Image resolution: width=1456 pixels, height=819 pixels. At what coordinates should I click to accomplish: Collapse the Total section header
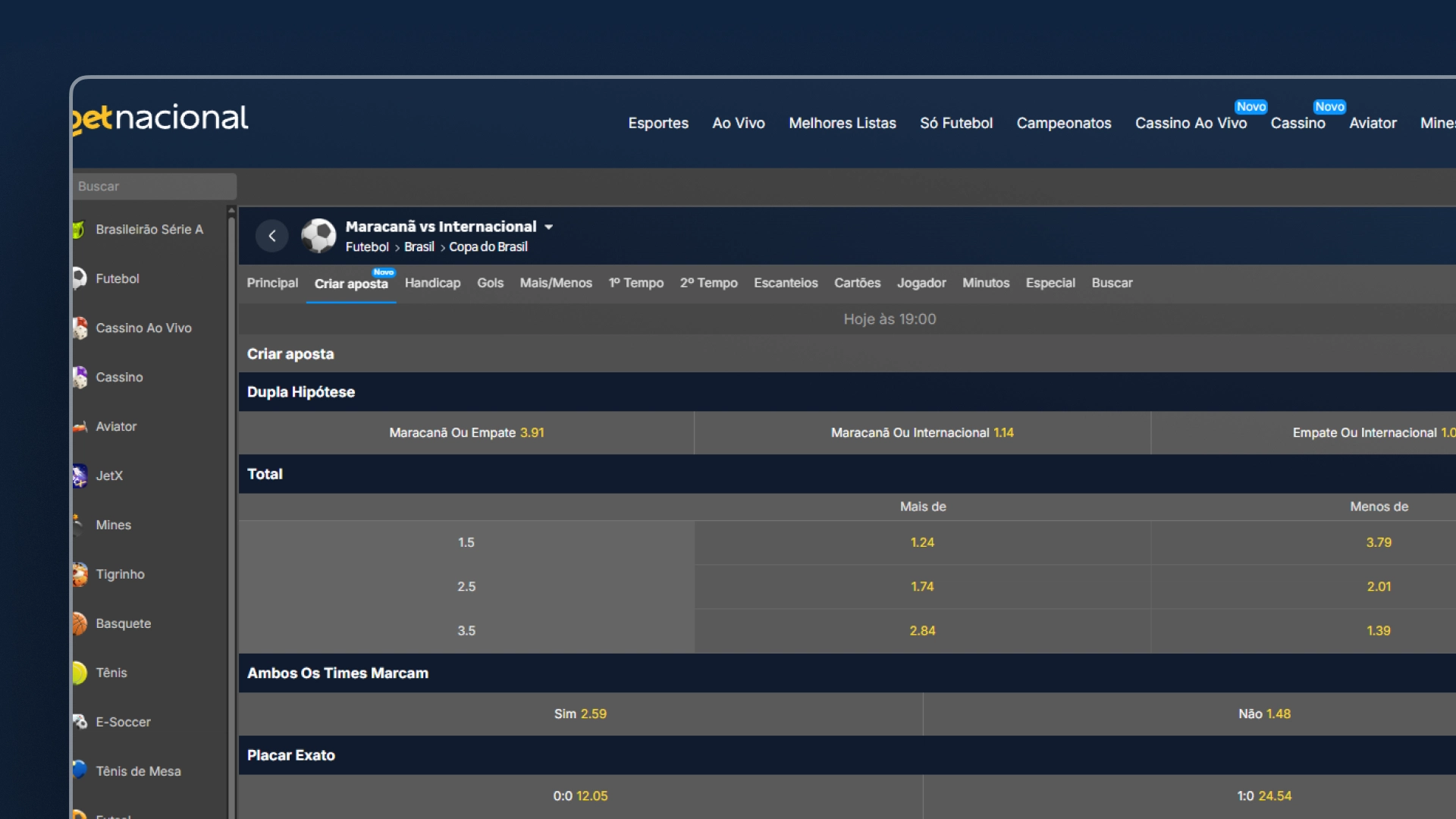coord(847,474)
